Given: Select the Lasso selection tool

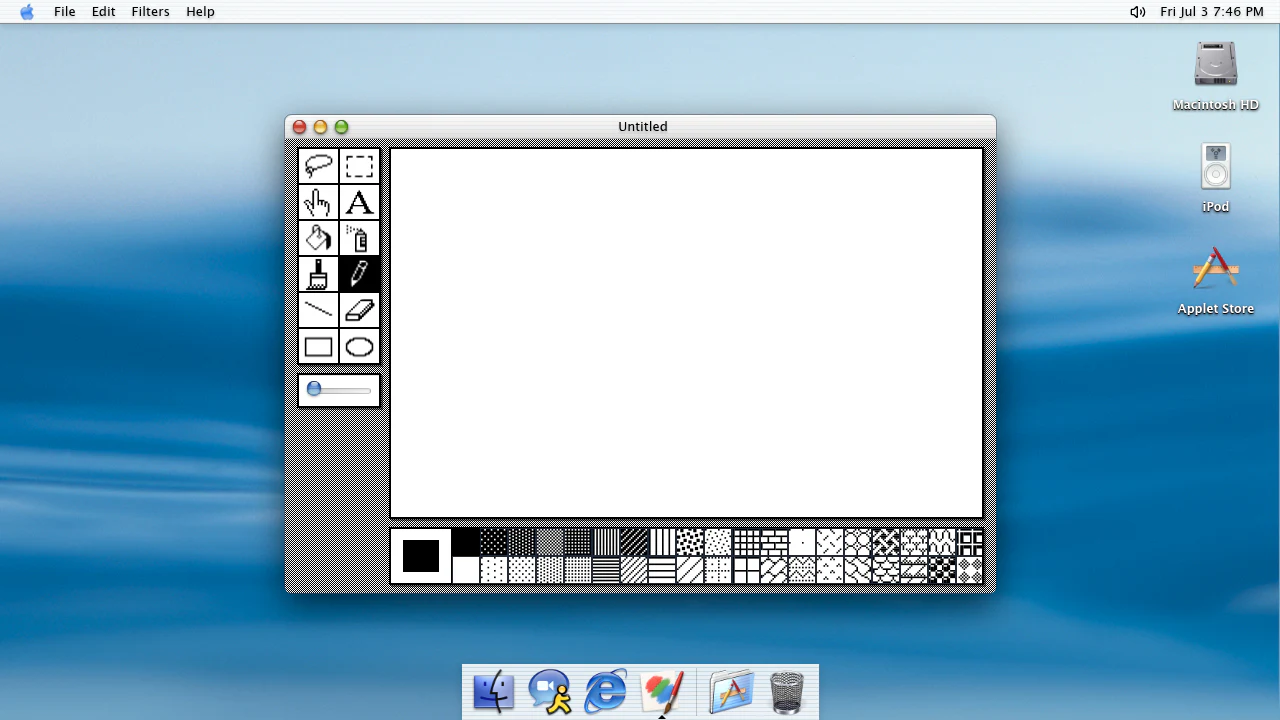Looking at the screenshot, I should 319,166.
